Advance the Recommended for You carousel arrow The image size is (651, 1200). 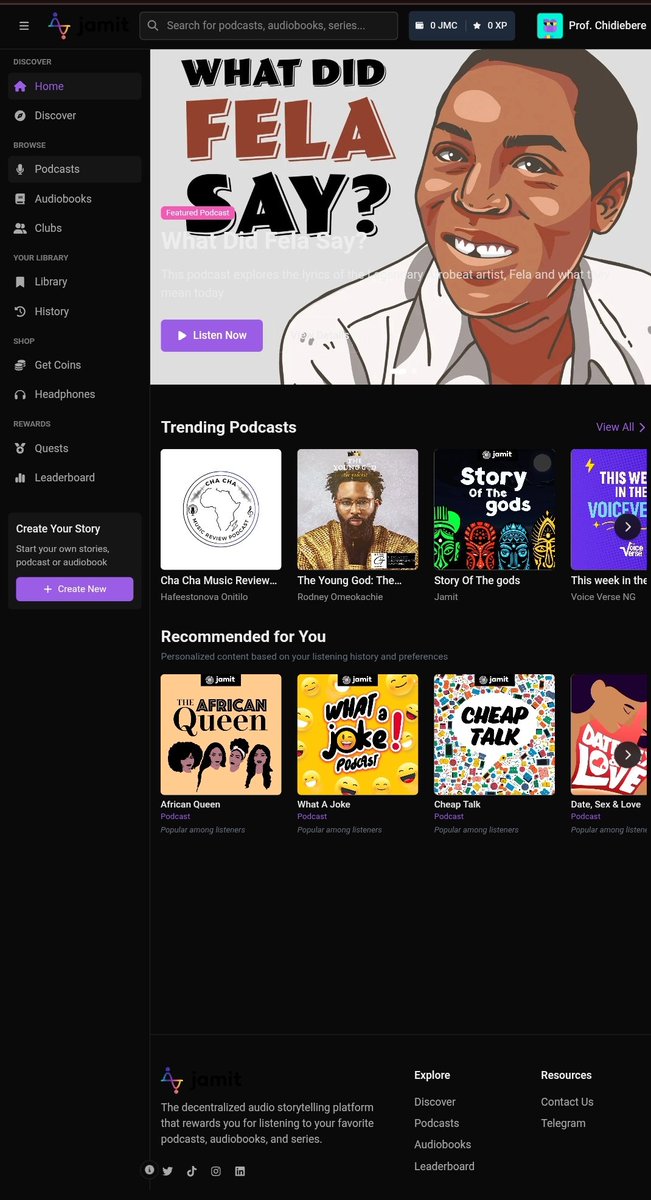[x=627, y=754]
